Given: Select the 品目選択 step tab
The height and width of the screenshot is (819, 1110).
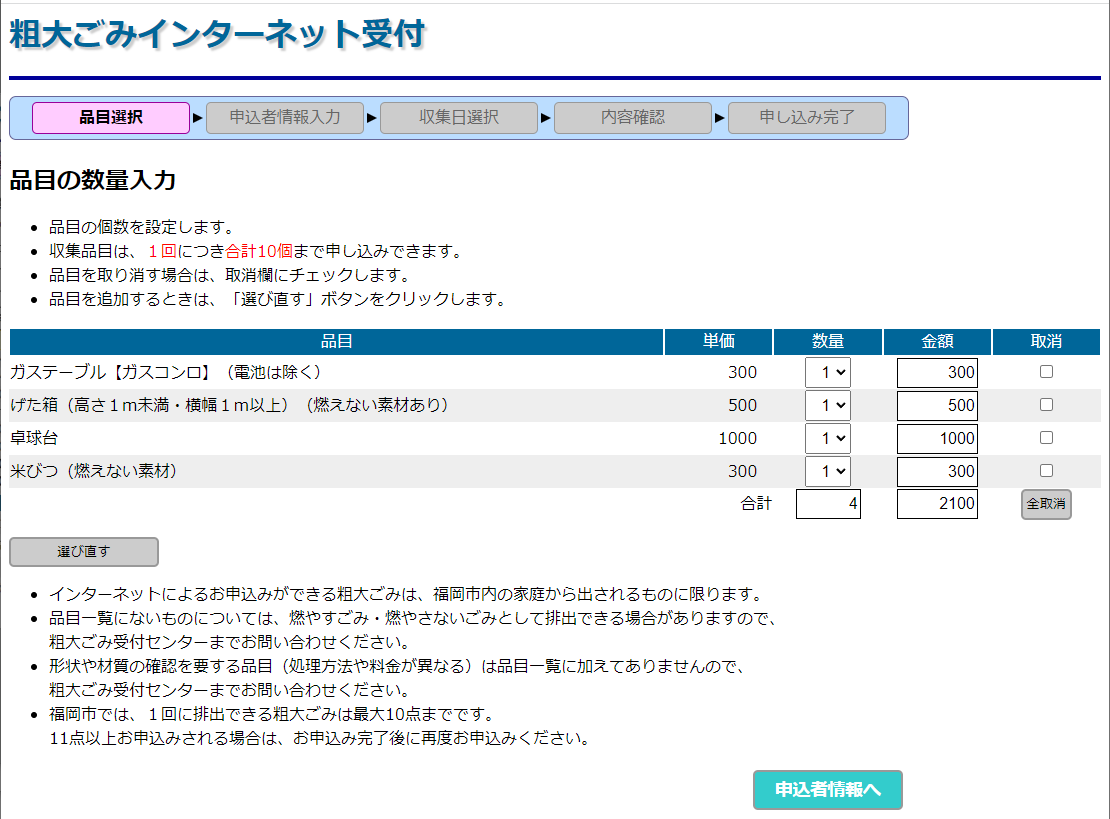Looking at the screenshot, I should [x=111, y=118].
